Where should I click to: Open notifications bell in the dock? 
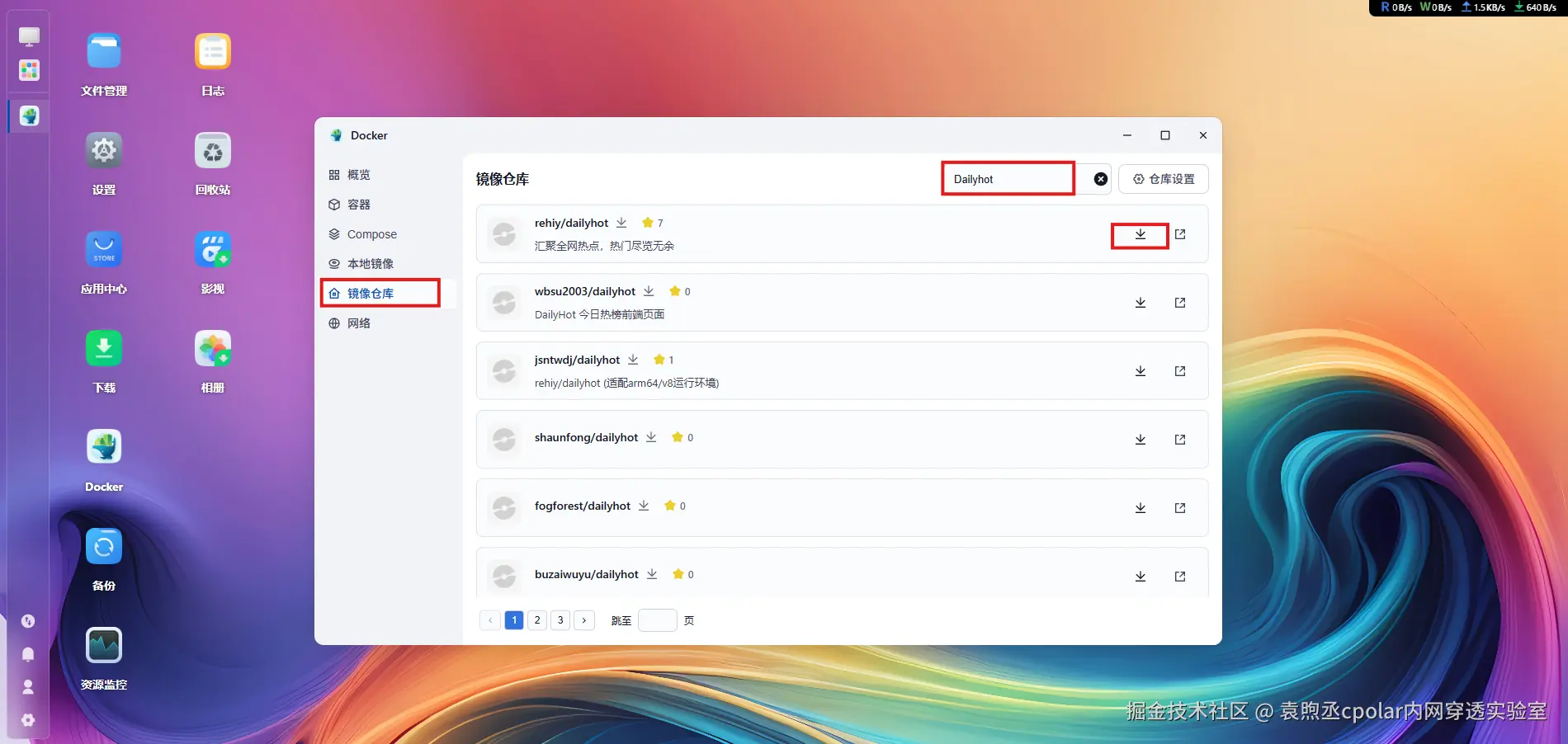(x=28, y=654)
